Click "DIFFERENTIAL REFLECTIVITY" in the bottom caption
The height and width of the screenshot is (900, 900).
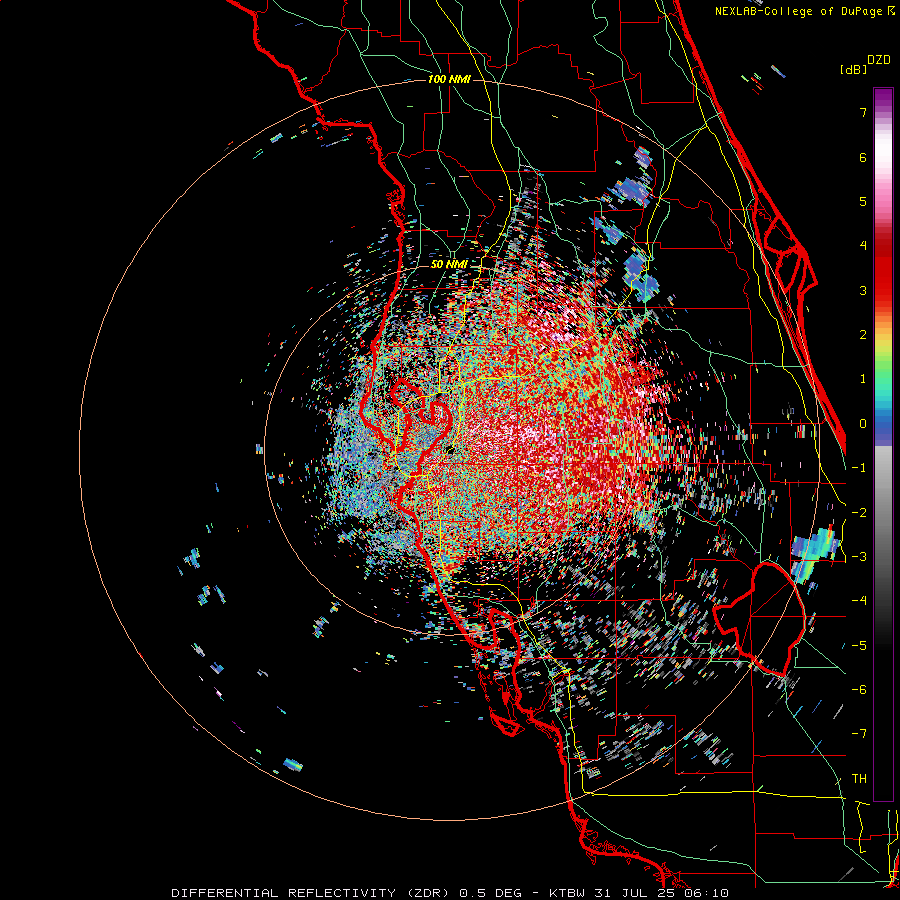click(x=284, y=893)
